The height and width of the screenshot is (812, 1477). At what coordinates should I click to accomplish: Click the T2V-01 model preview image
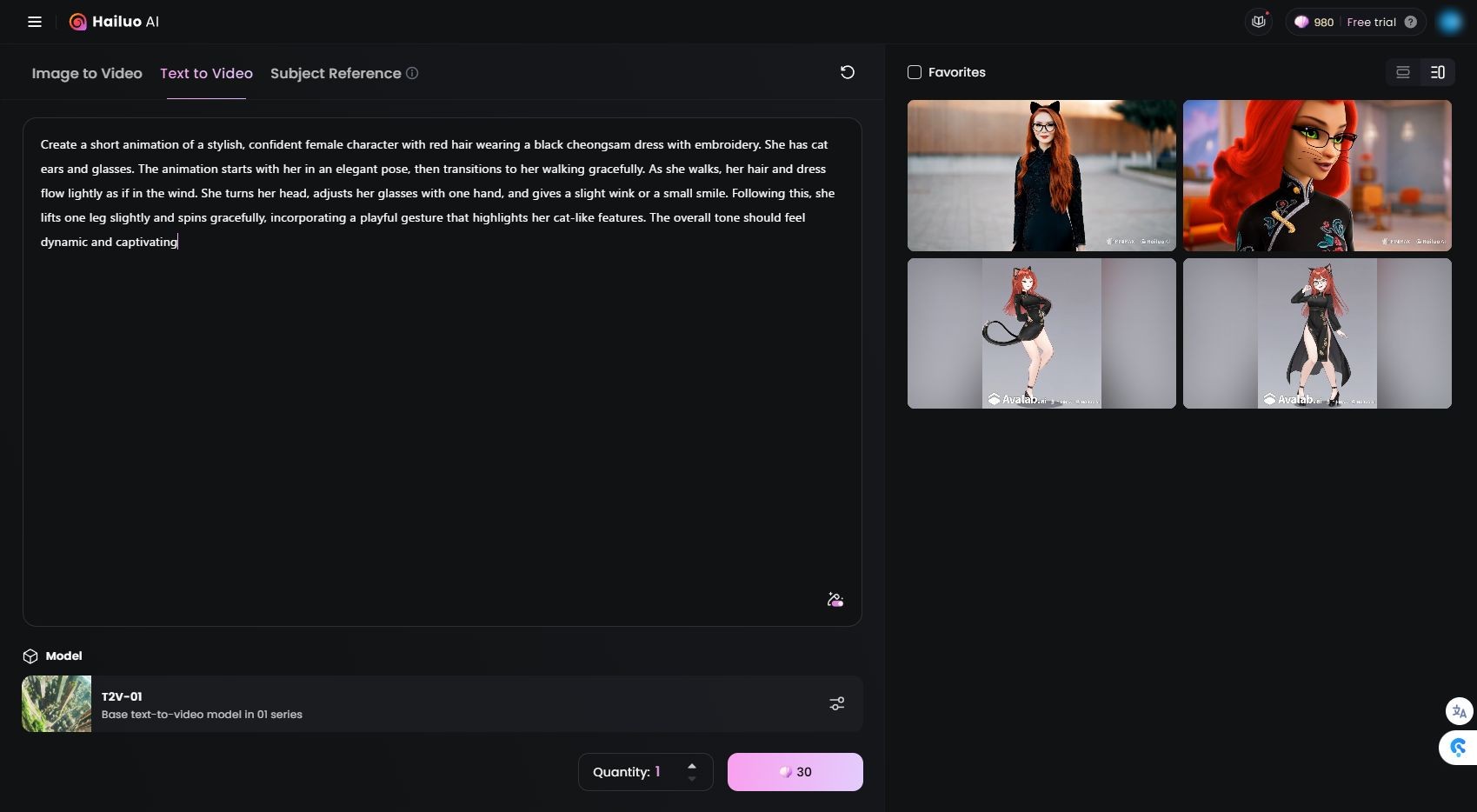[x=57, y=704]
